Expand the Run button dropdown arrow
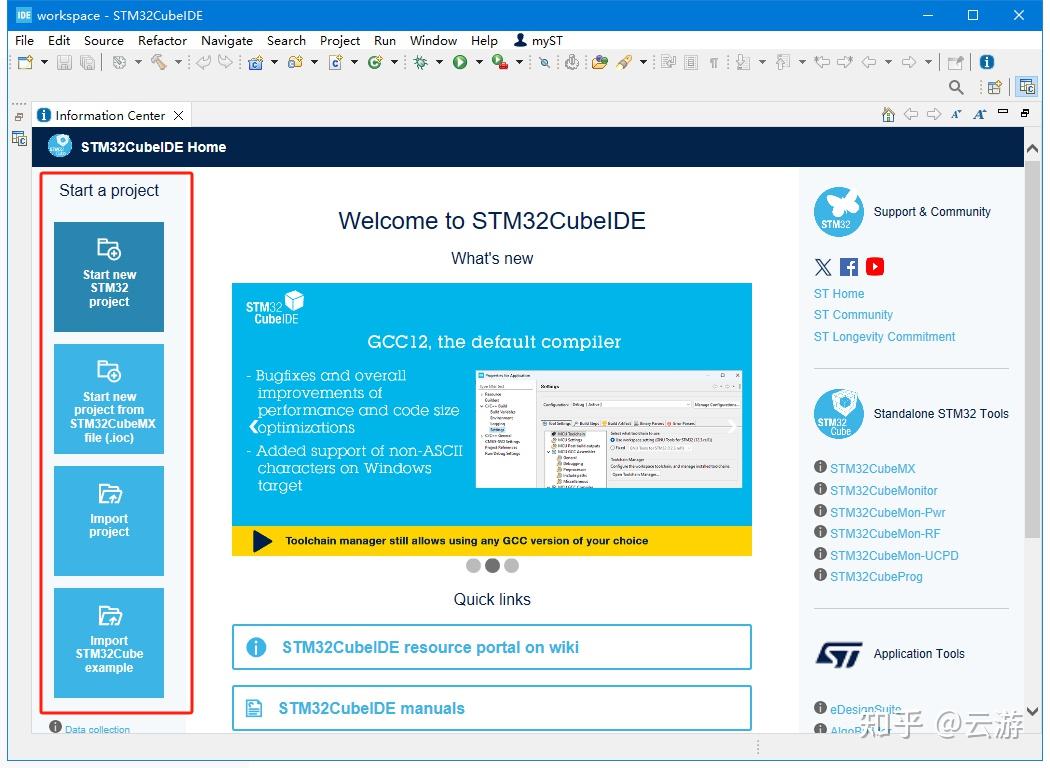The width and height of the screenshot is (1050, 768). tap(478, 62)
